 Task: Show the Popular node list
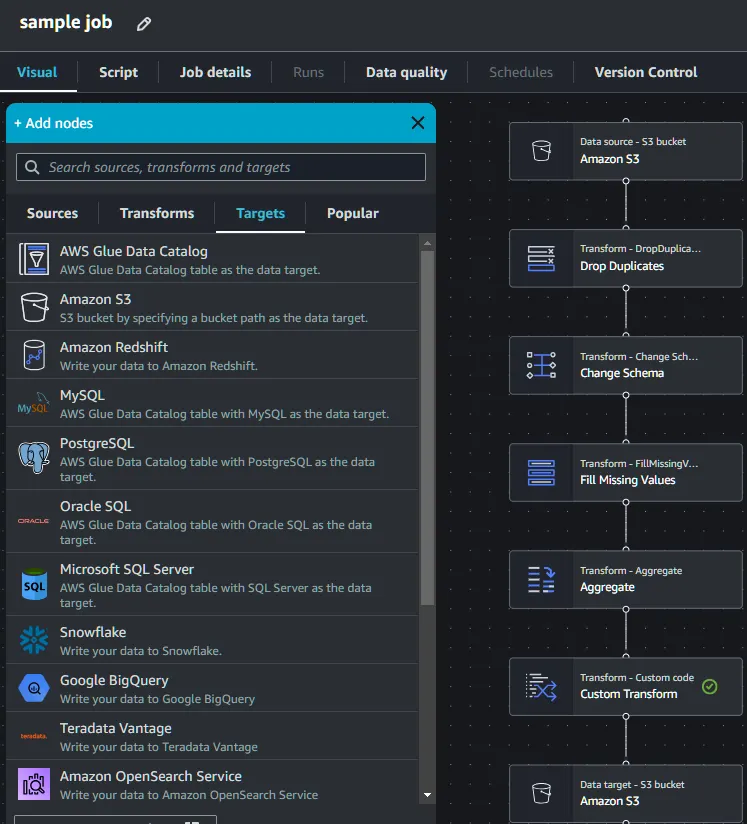[353, 213]
